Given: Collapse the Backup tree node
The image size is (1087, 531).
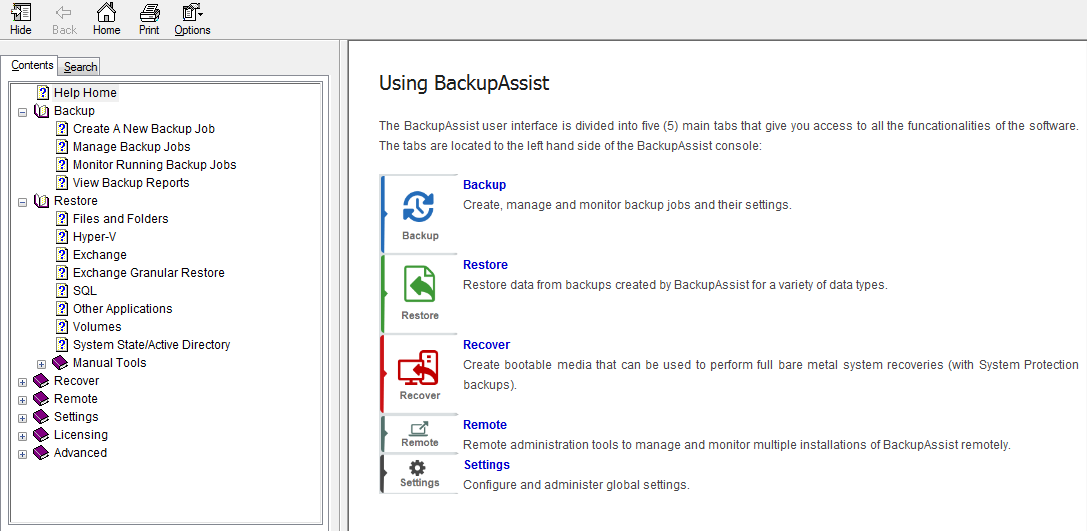Looking at the screenshot, I should pyautogui.click(x=23, y=112).
